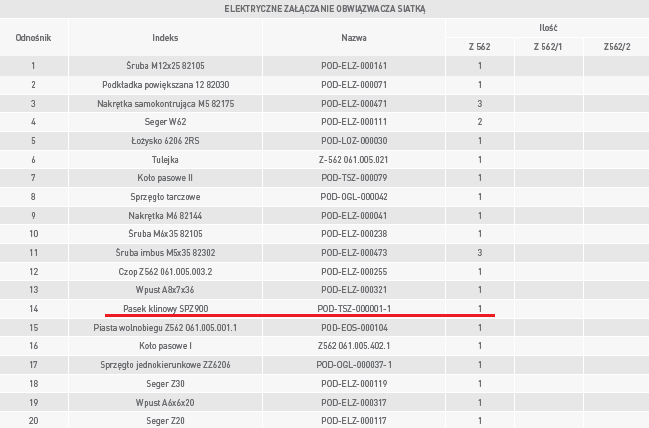
Task: Select part code "POD-OGL-000042"
Action: pyautogui.click(x=353, y=197)
